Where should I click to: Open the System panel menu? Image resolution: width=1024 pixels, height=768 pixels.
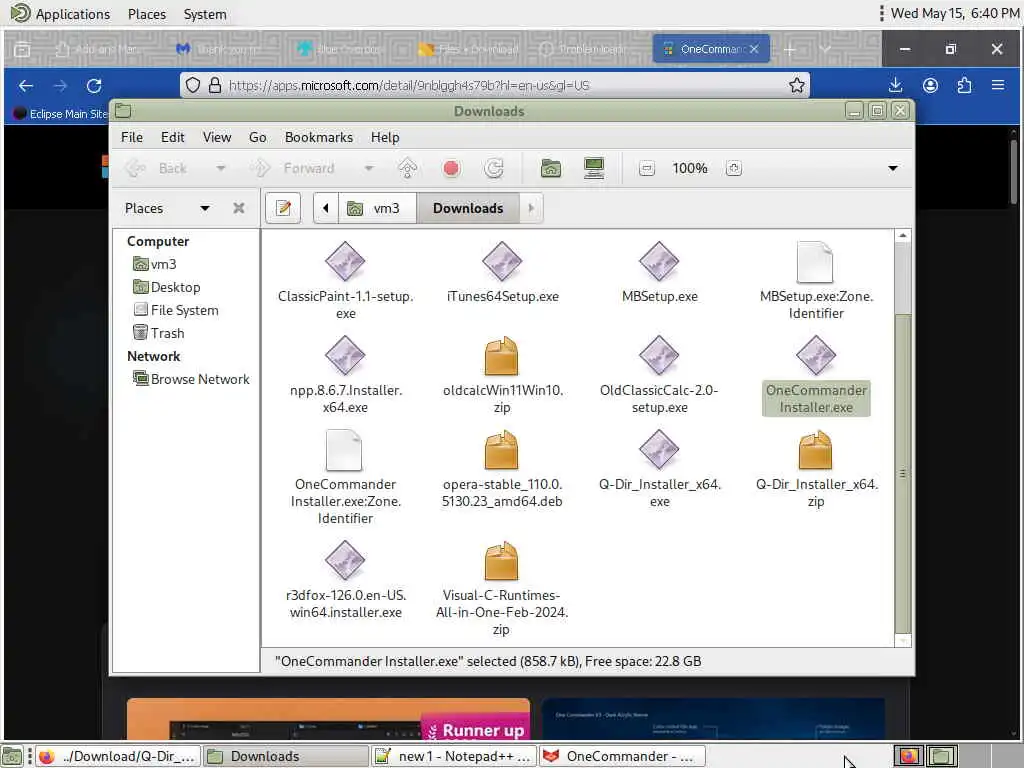[x=205, y=14]
